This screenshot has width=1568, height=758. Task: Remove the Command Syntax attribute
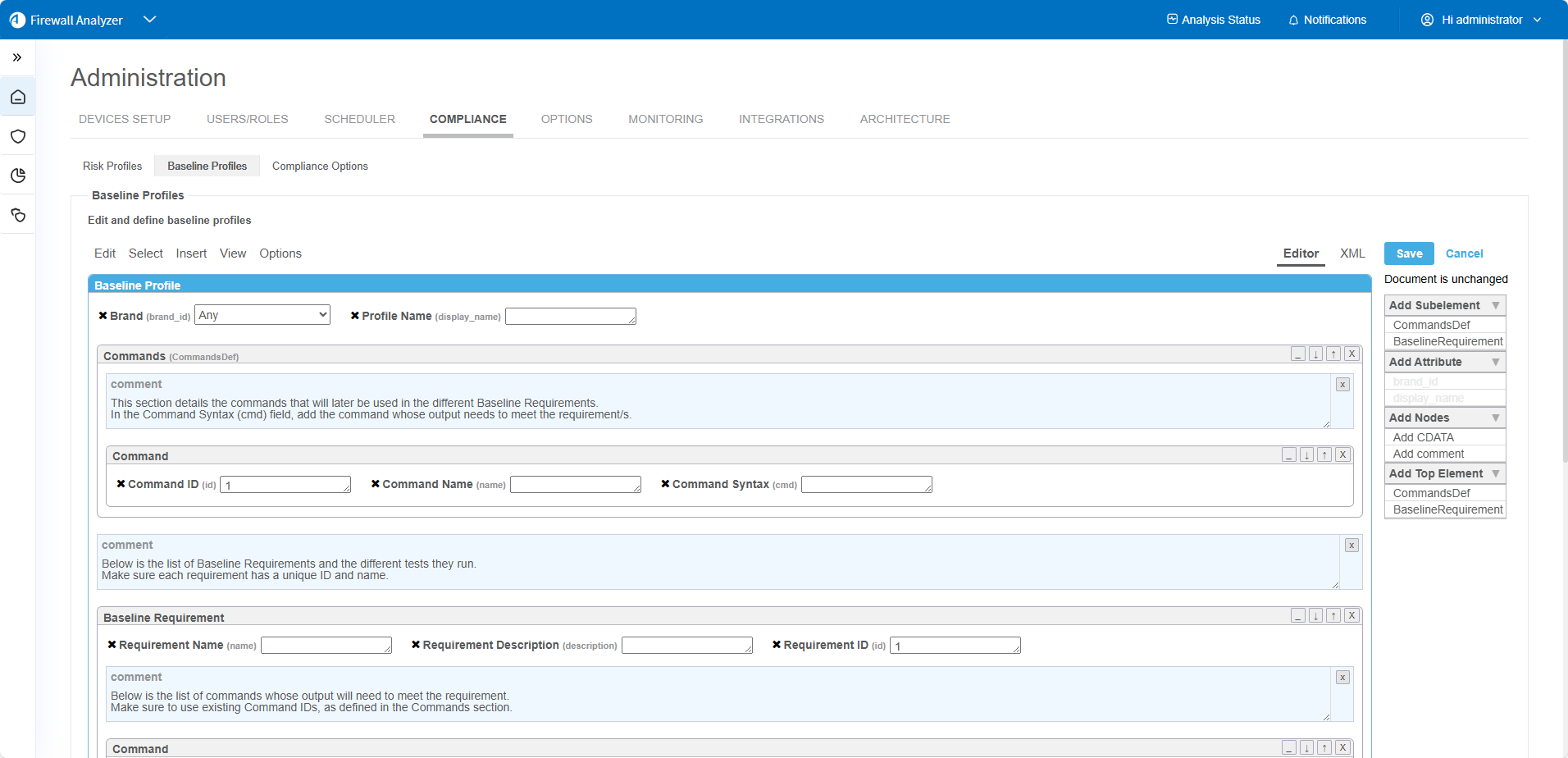pyautogui.click(x=665, y=484)
